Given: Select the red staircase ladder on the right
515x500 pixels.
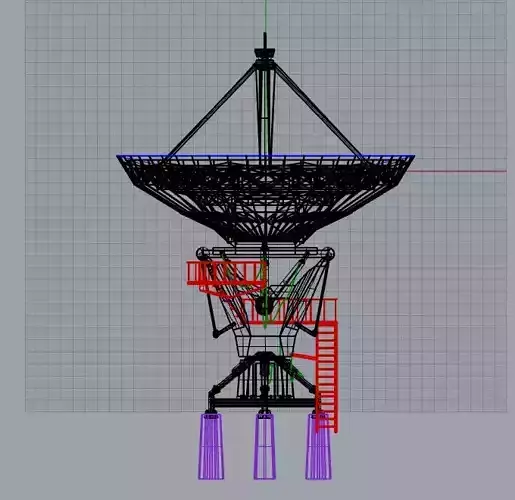Looking at the screenshot, I should 326,377.
